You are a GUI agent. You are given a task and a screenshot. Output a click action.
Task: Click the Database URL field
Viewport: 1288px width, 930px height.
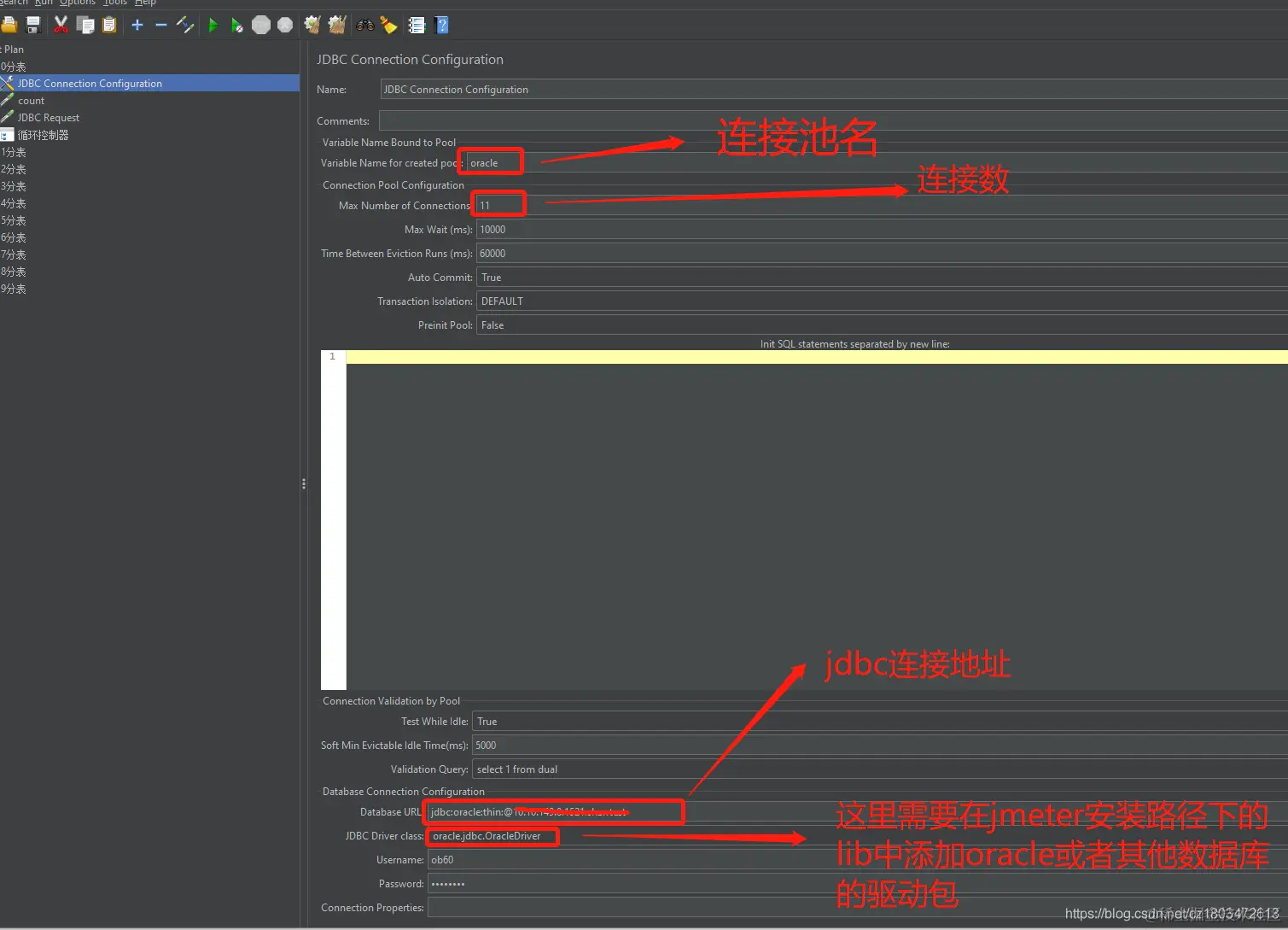pyautogui.click(x=858, y=812)
